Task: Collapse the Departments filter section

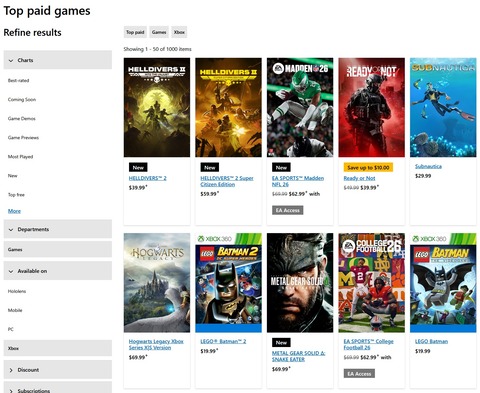Action: (58, 229)
